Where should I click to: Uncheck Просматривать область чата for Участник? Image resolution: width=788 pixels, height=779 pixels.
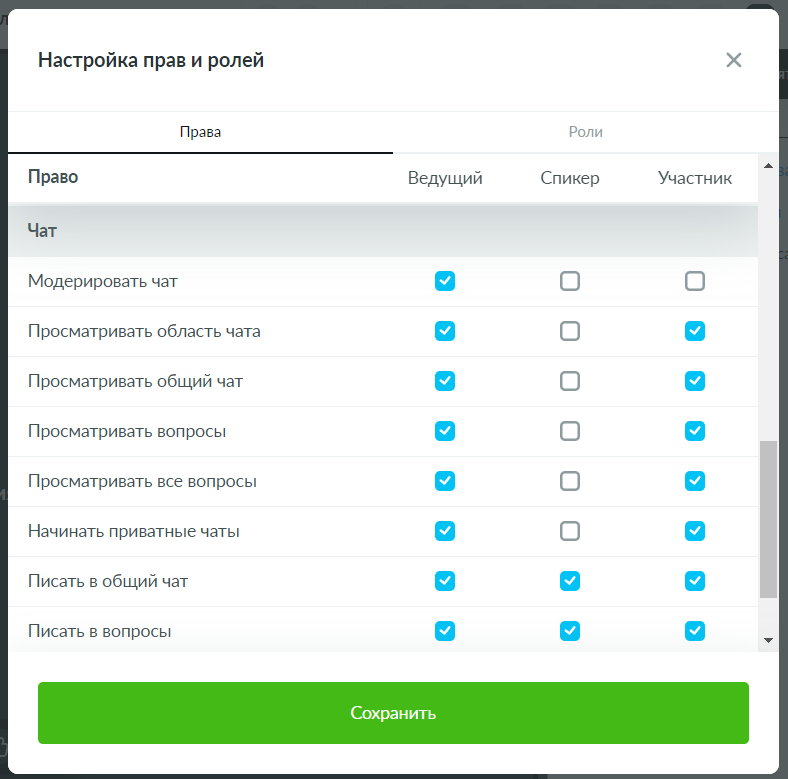695,331
